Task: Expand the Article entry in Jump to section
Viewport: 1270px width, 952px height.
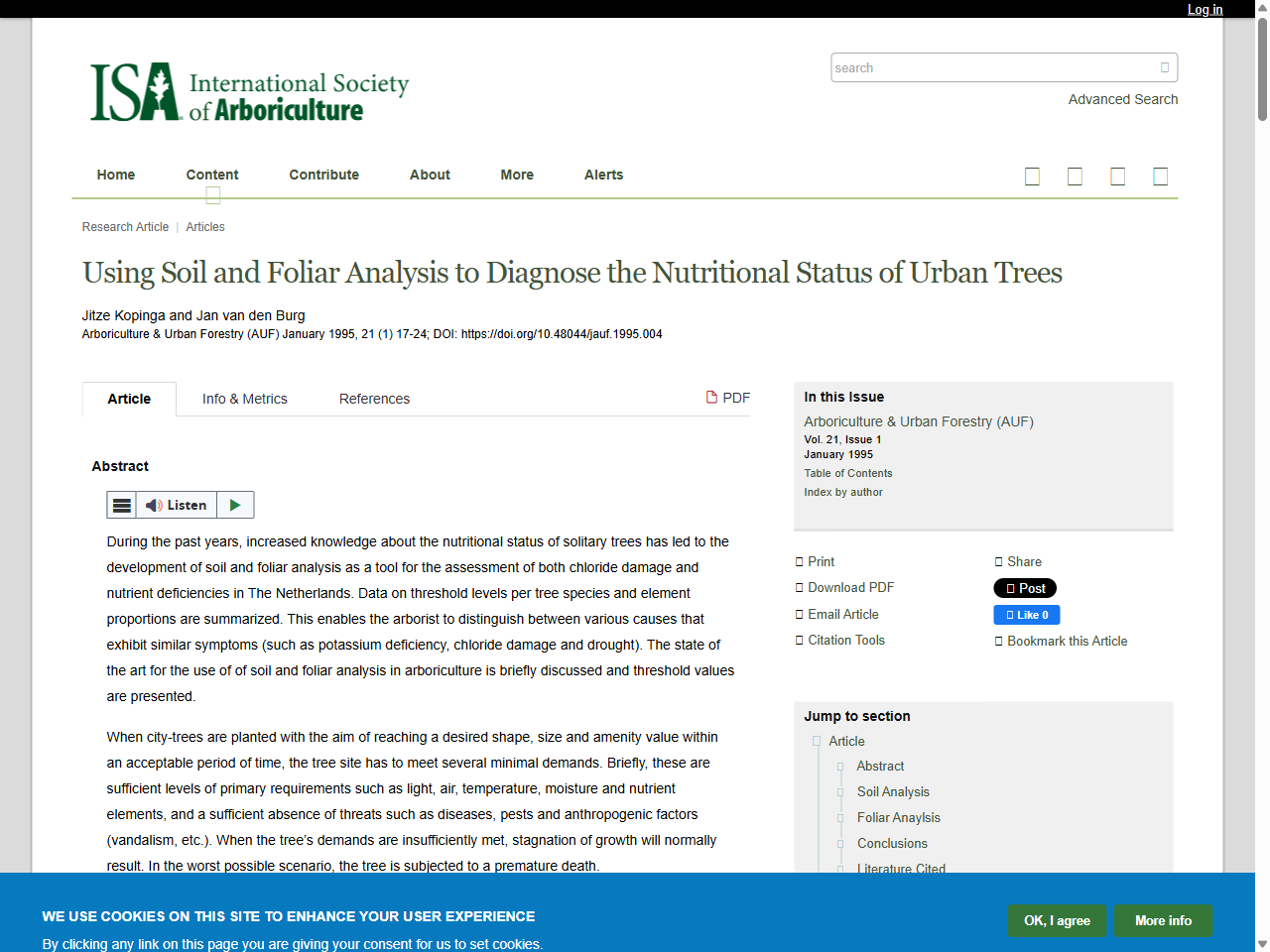Action: (x=817, y=741)
